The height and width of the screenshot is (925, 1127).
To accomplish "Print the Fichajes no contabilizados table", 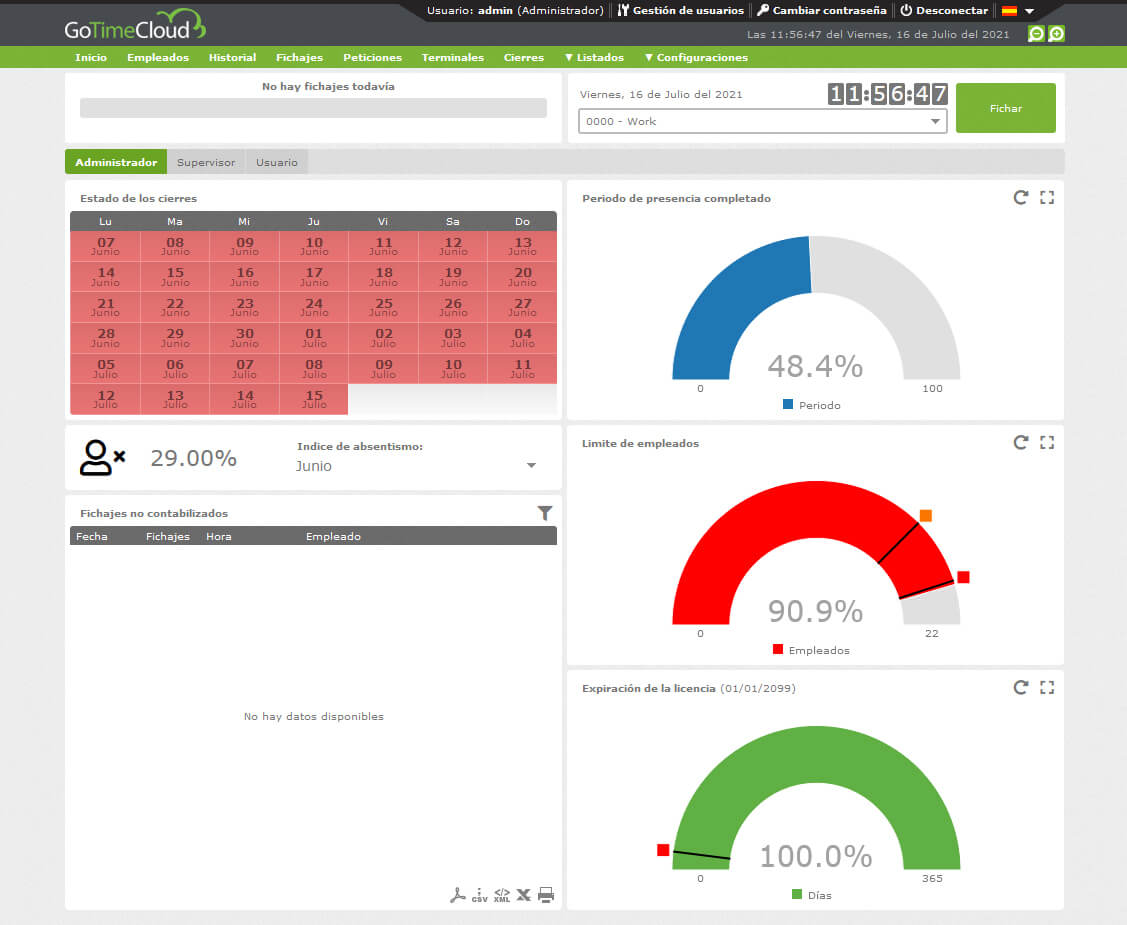I will [546, 895].
